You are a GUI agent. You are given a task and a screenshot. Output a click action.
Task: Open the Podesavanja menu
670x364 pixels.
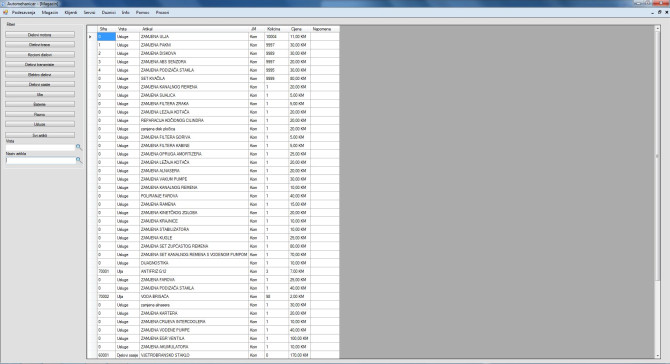click(x=24, y=12)
